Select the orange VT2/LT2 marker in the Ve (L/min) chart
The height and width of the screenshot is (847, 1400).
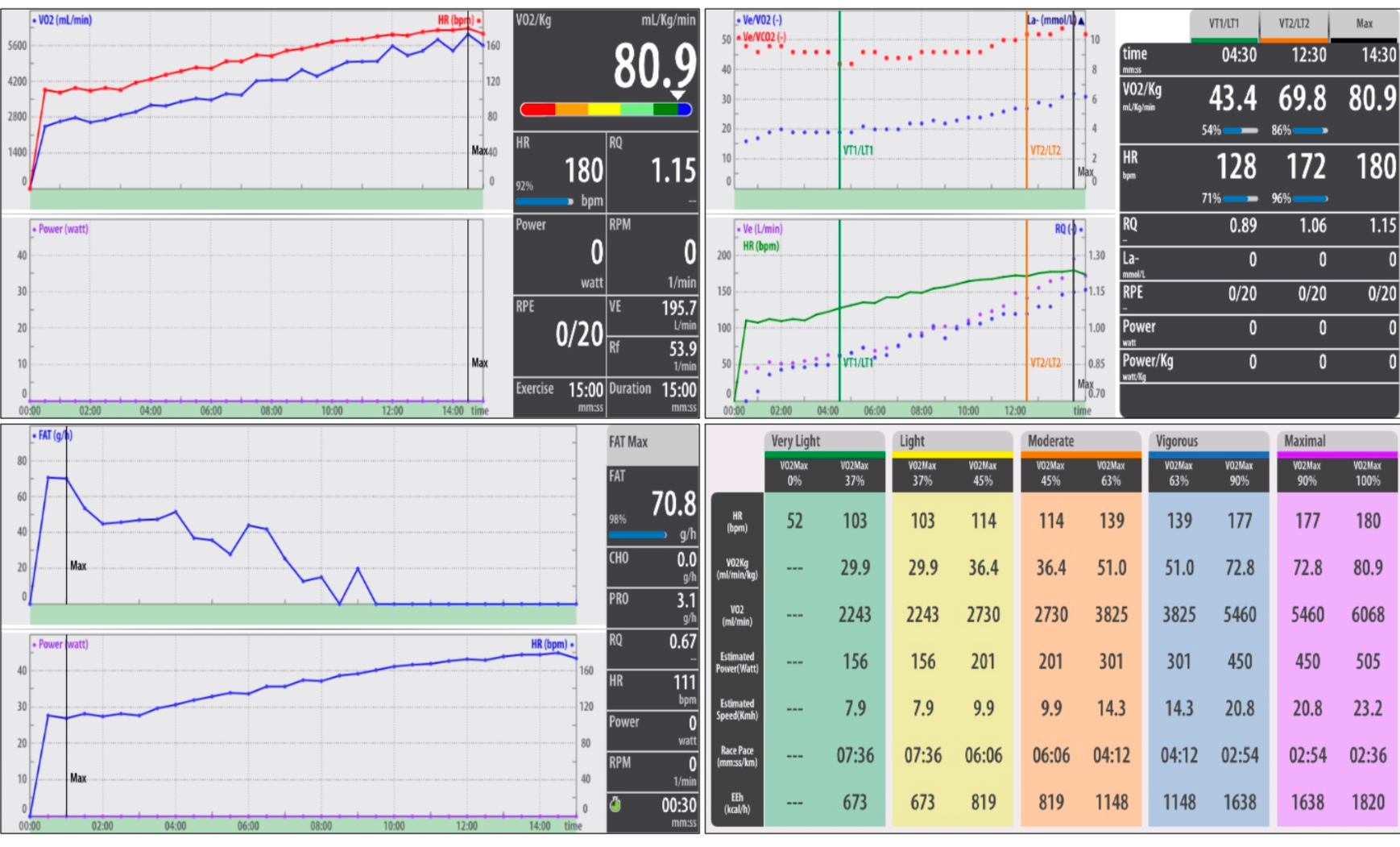point(1026,310)
